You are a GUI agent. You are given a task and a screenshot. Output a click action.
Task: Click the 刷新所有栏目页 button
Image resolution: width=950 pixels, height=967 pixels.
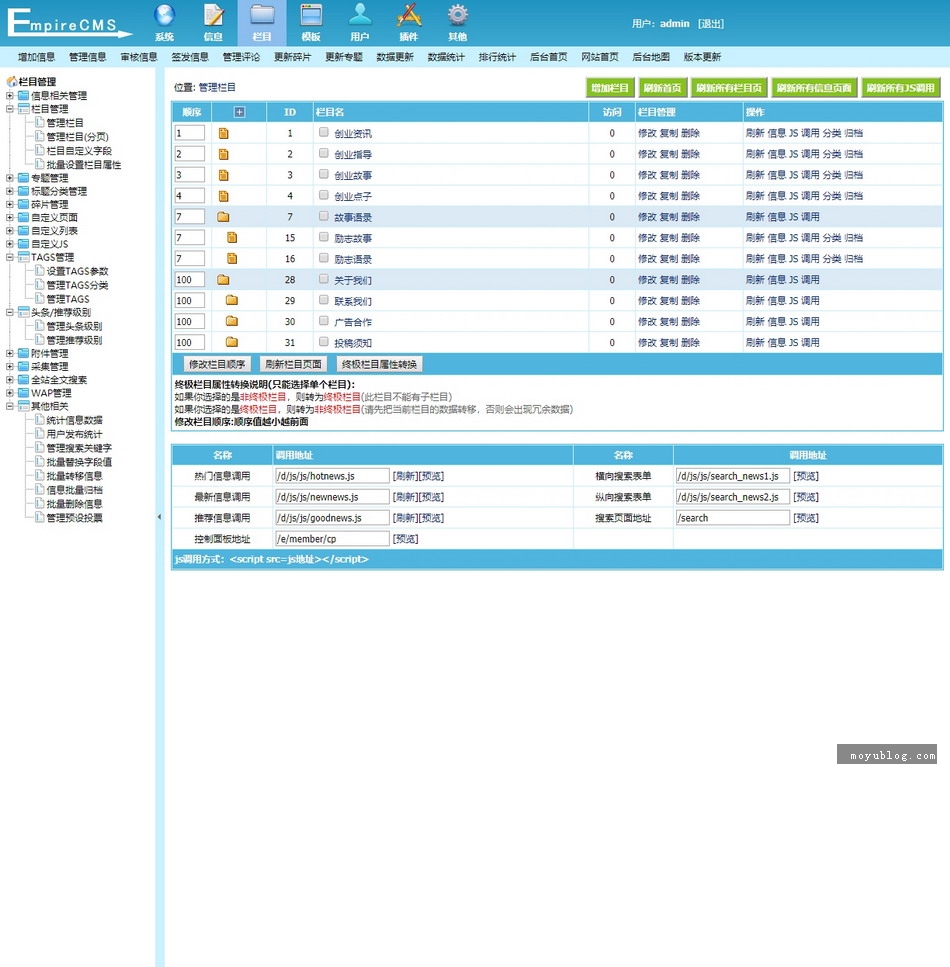click(x=729, y=88)
